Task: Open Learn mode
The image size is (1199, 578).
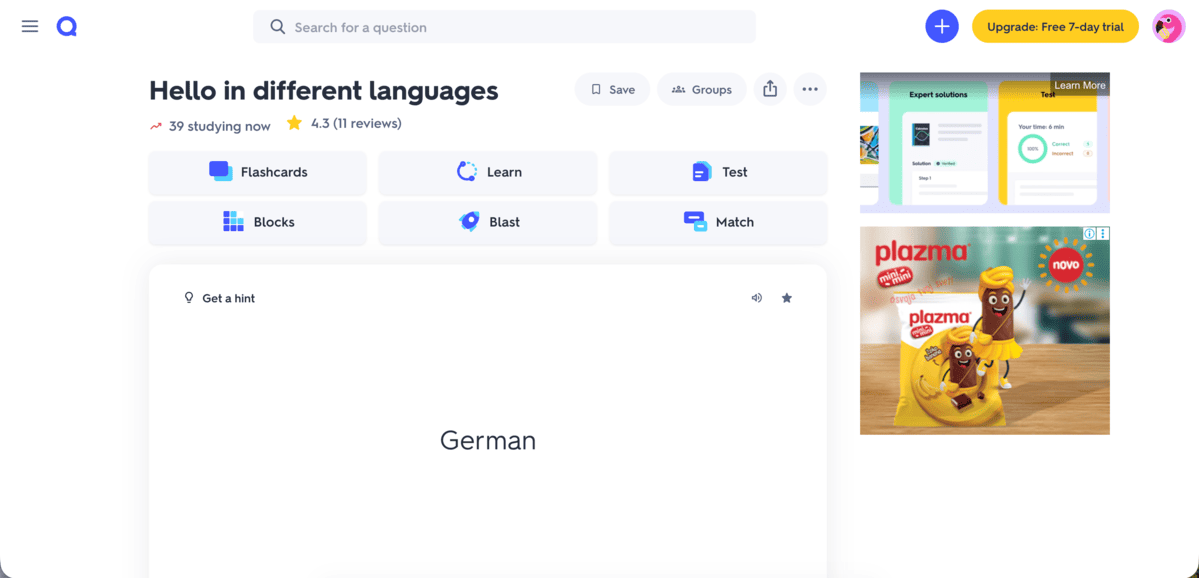Action: [x=487, y=172]
